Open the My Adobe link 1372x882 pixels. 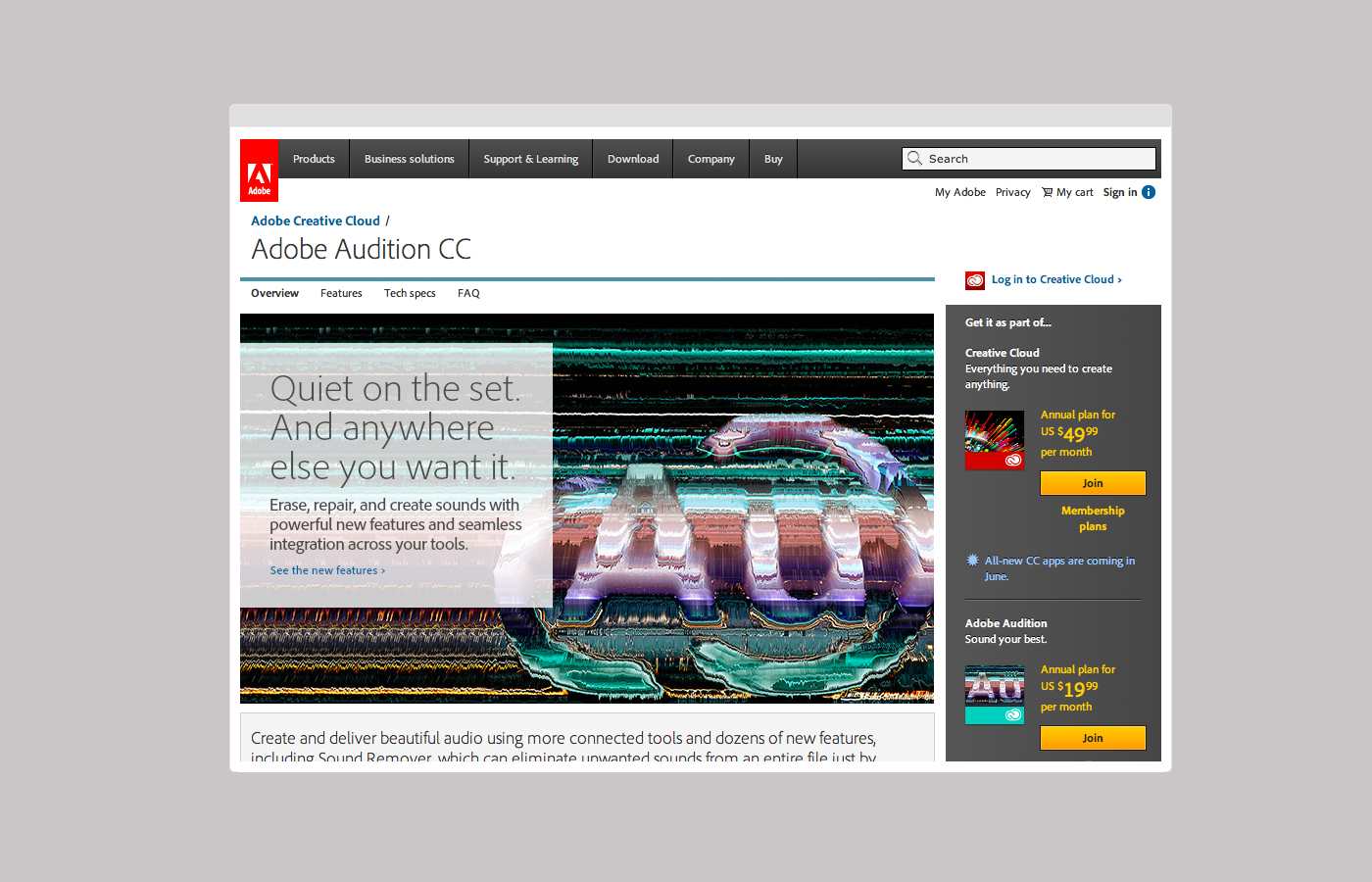click(x=960, y=192)
